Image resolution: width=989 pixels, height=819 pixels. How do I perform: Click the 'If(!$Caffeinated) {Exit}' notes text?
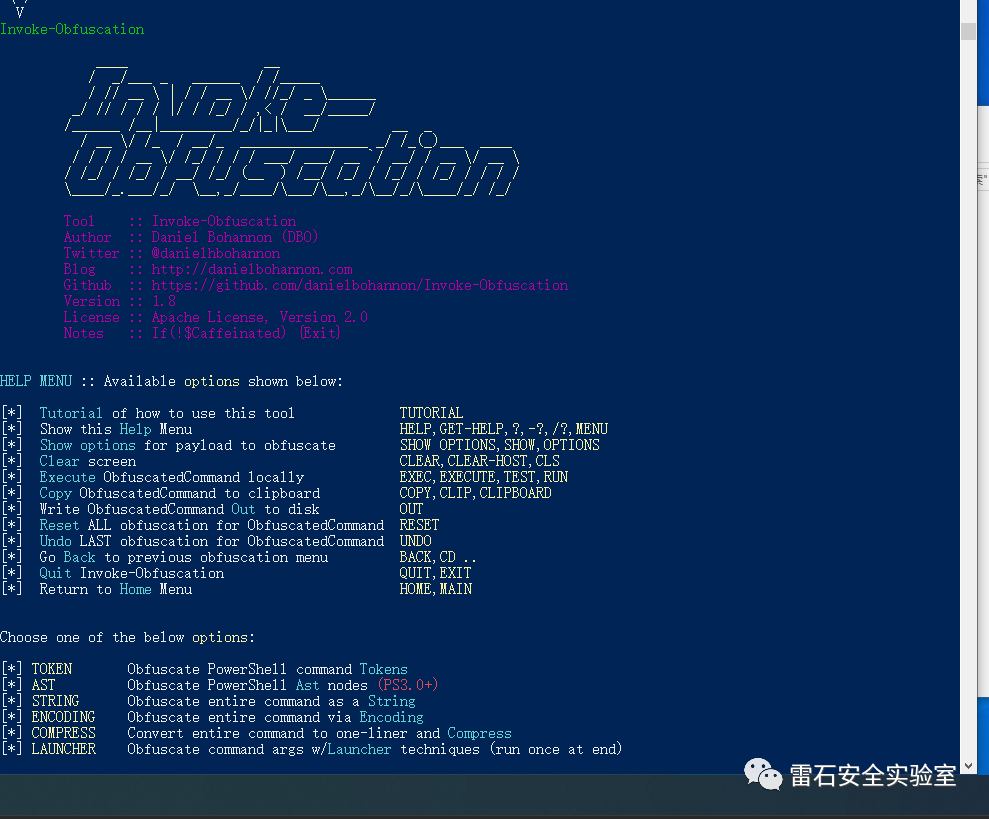coord(246,333)
